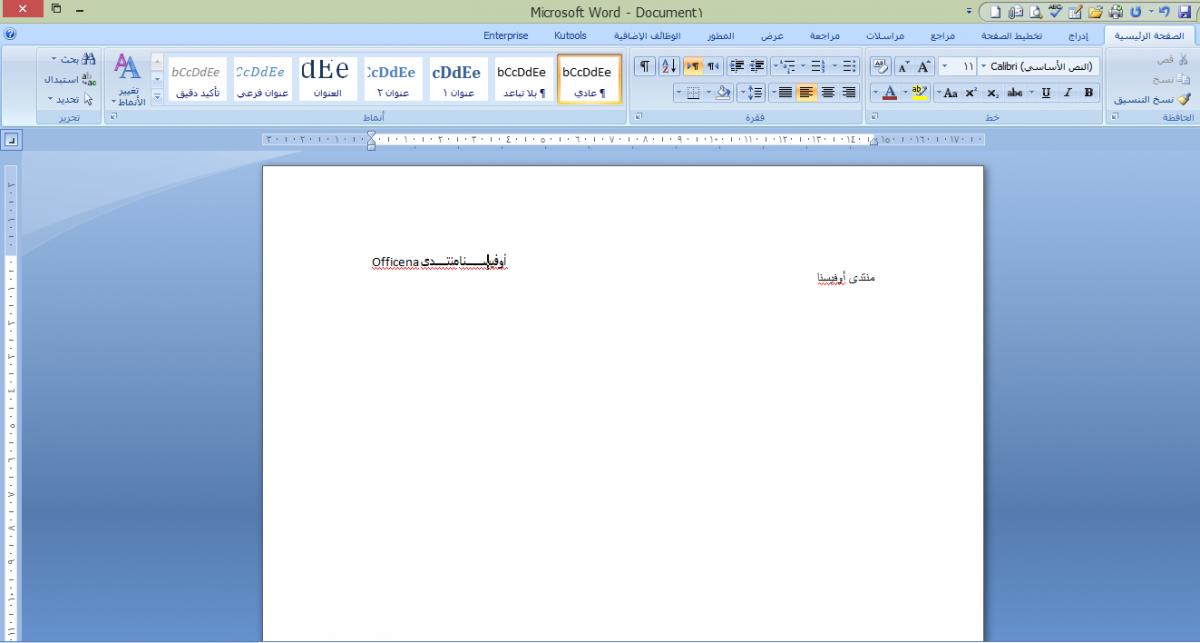The image size is (1200, 643).
Task: Apply the No Spacing (بلا تباعد) style
Action: click(523, 79)
